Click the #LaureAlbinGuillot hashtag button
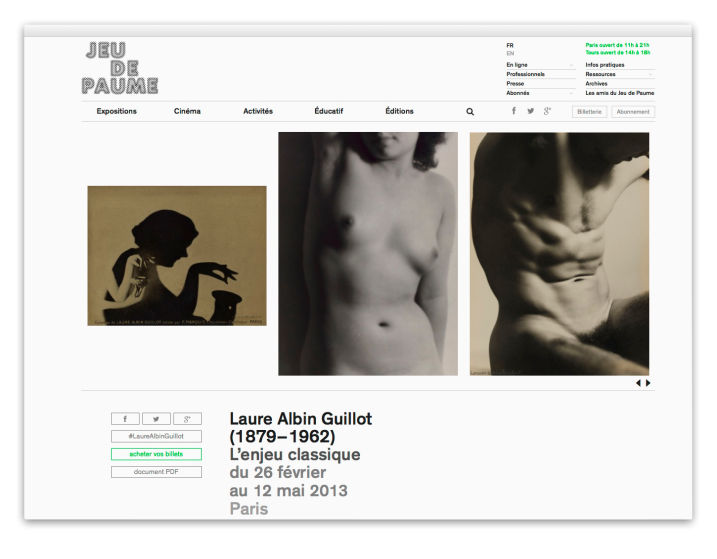Screen dimensions: 717x559 coord(156,436)
